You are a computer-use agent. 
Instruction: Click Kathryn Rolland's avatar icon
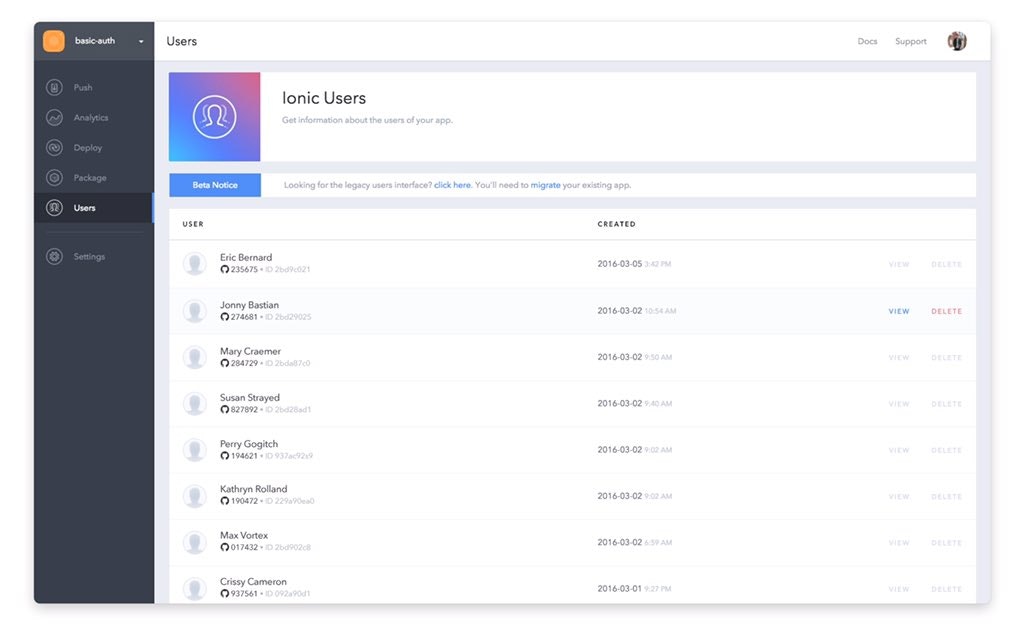click(195, 496)
